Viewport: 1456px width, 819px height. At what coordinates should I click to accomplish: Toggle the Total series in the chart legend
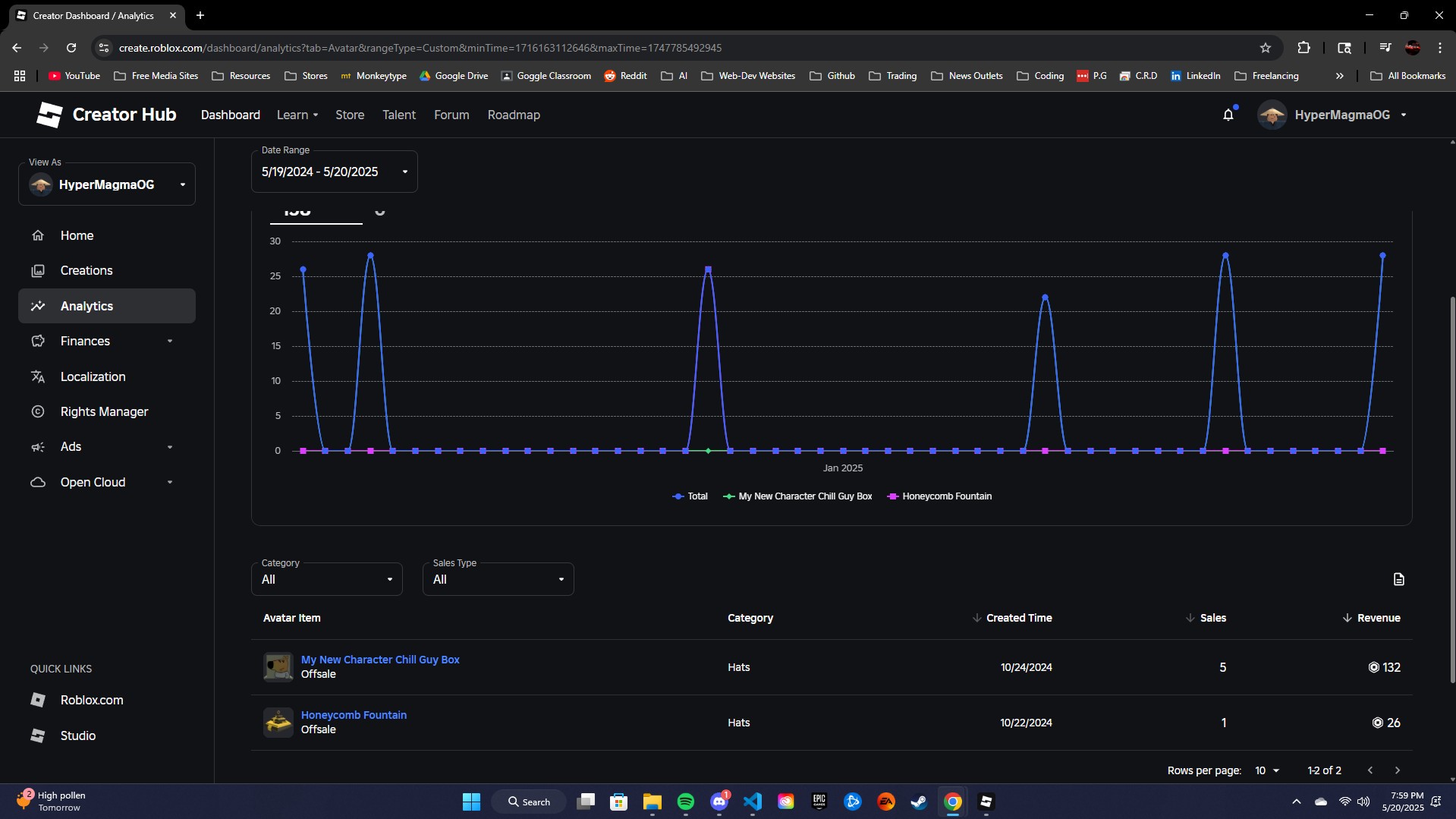point(690,496)
